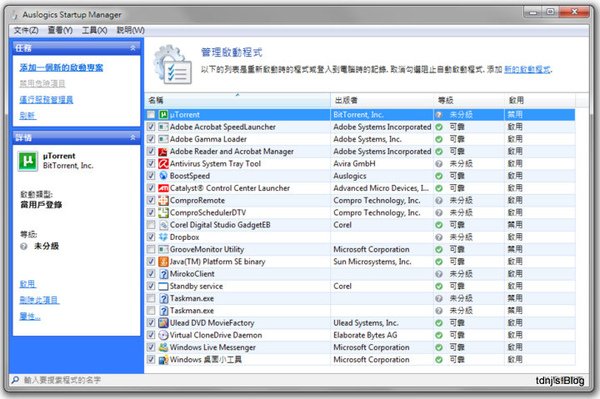Click the Java(TM) Platform SE binary icon
600x399 pixels.
(x=163, y=262)
